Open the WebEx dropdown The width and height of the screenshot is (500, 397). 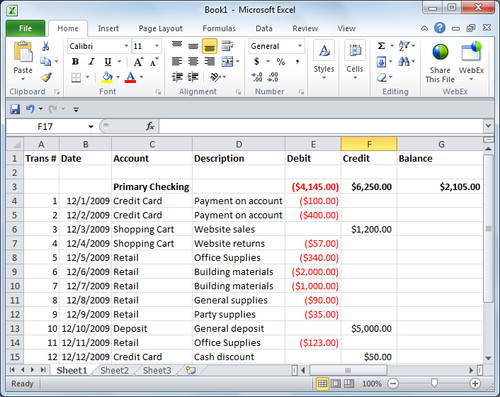point(471,79)
